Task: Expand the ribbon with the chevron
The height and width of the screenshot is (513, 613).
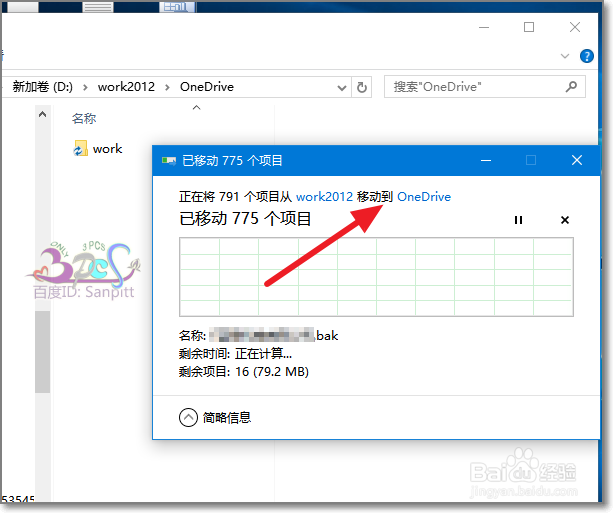Action: tap(565, 56)
